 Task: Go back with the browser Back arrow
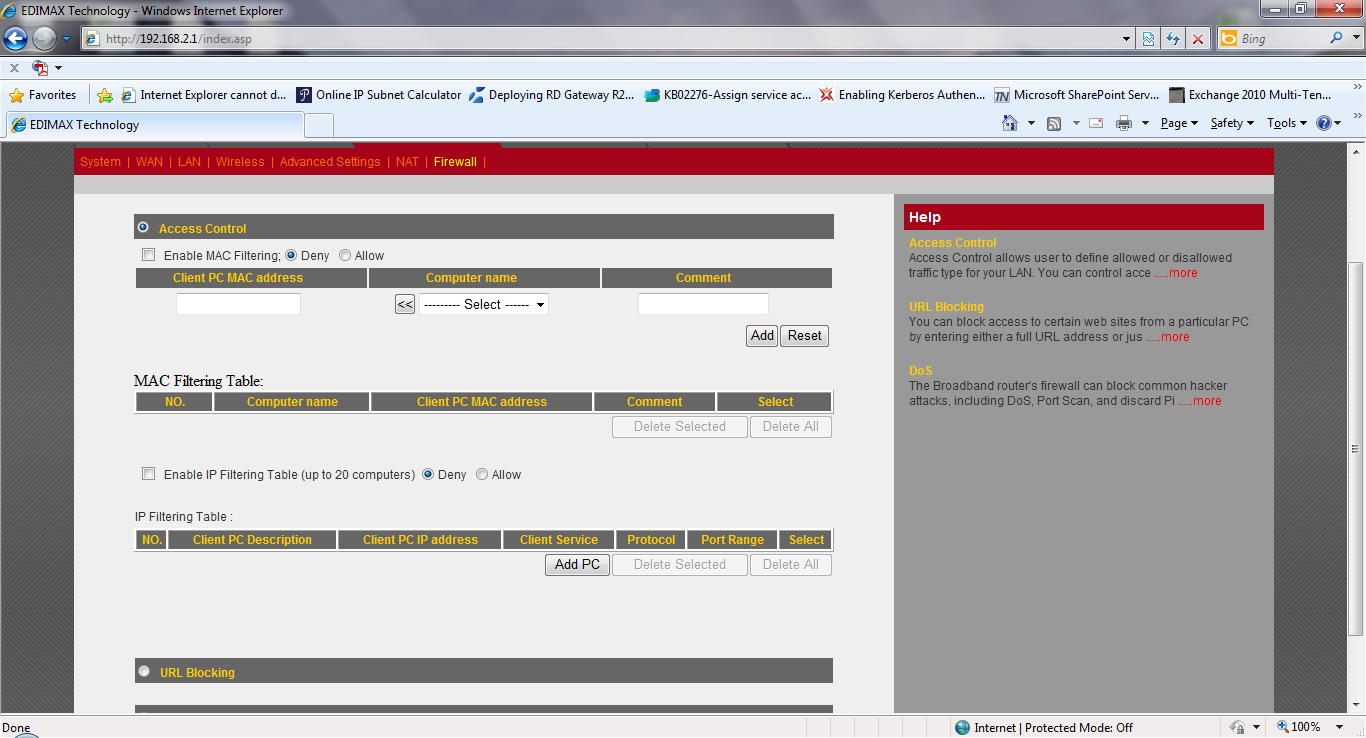tap(15, 38)
